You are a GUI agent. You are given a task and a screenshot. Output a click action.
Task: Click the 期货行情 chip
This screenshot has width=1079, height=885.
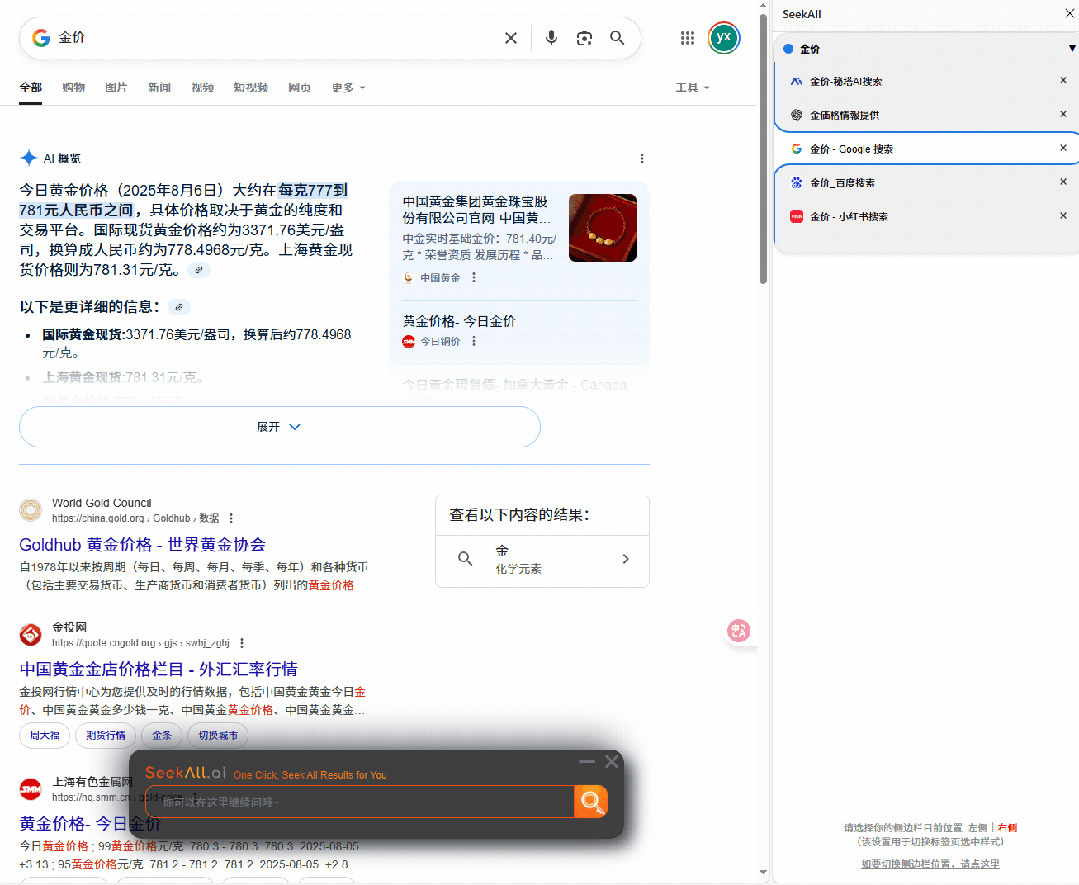pos(106,736)
